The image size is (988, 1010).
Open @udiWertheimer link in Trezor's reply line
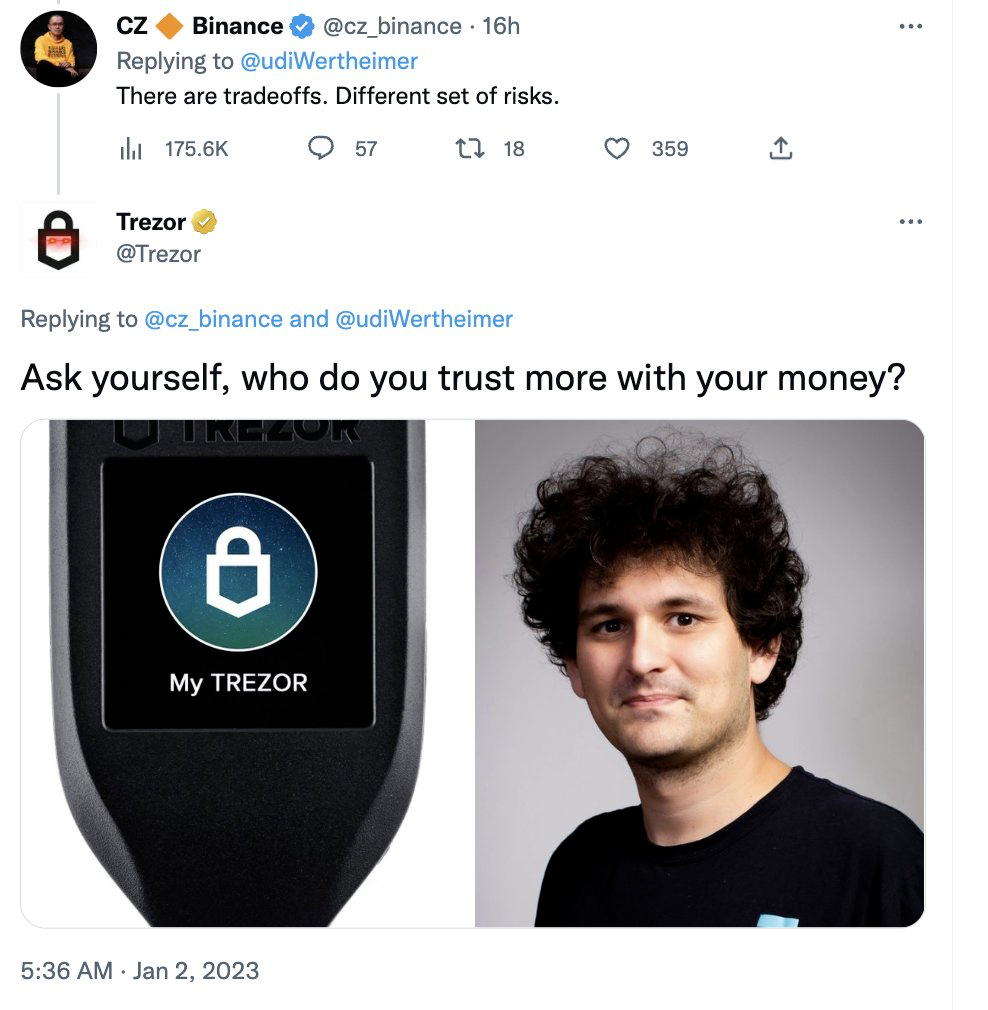coord(424,319)
